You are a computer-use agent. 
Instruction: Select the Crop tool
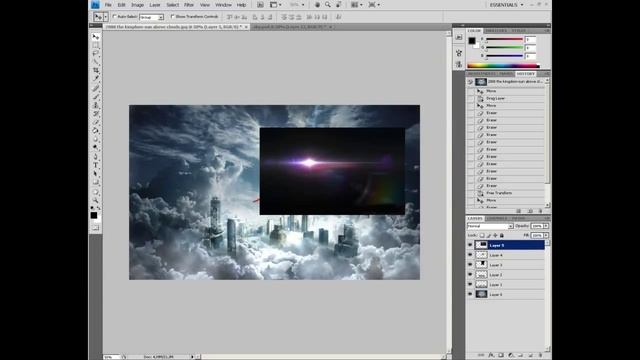[96, 70]
